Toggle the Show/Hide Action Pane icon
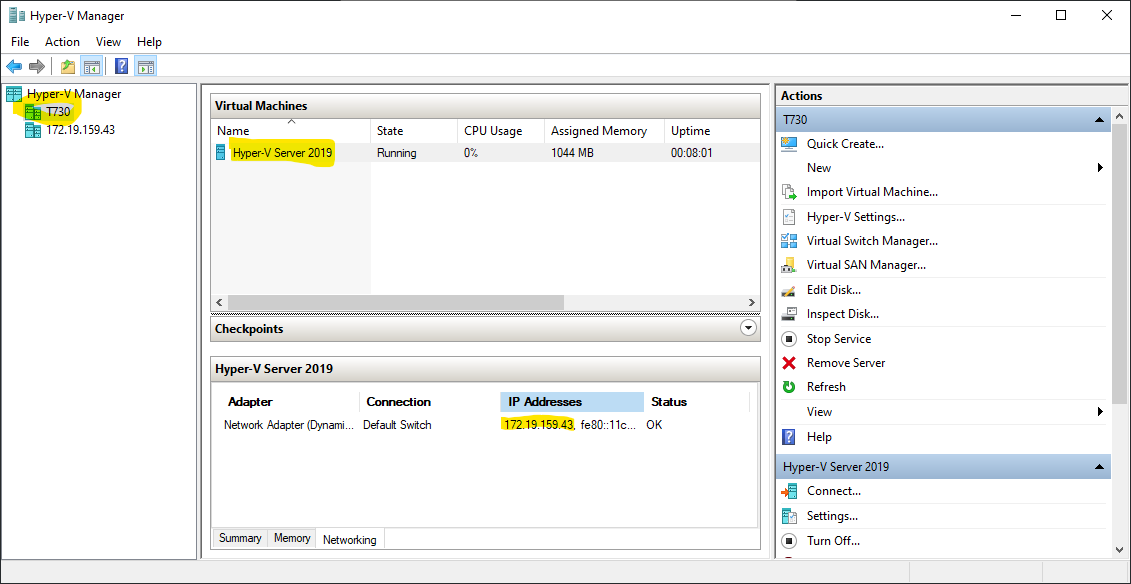 (x=146, y=67)
